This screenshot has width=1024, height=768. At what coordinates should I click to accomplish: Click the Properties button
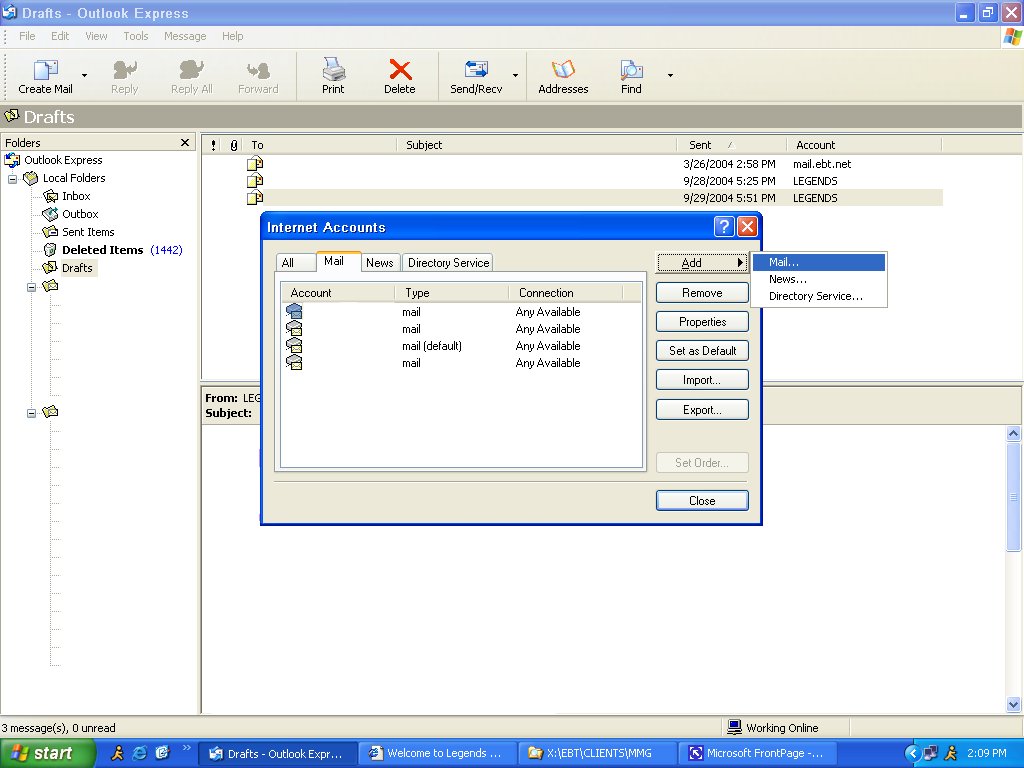[x=702, y=322]
